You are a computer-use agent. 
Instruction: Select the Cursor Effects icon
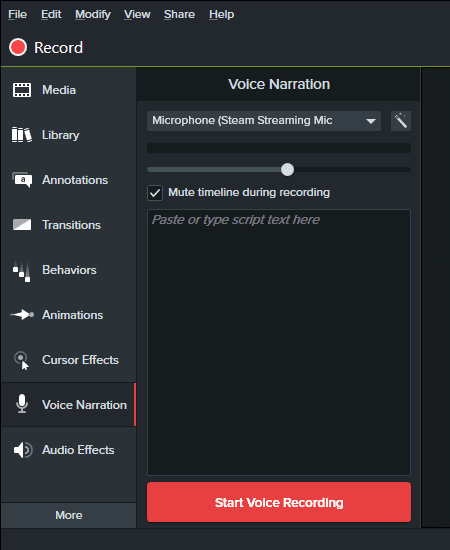coord(22,361)
